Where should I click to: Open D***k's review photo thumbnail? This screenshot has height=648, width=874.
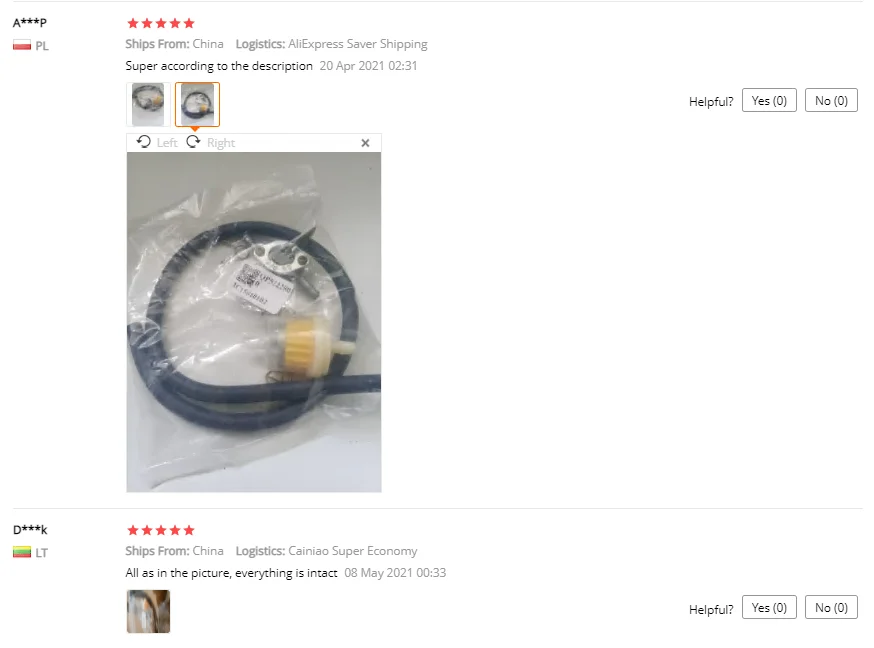148,611
